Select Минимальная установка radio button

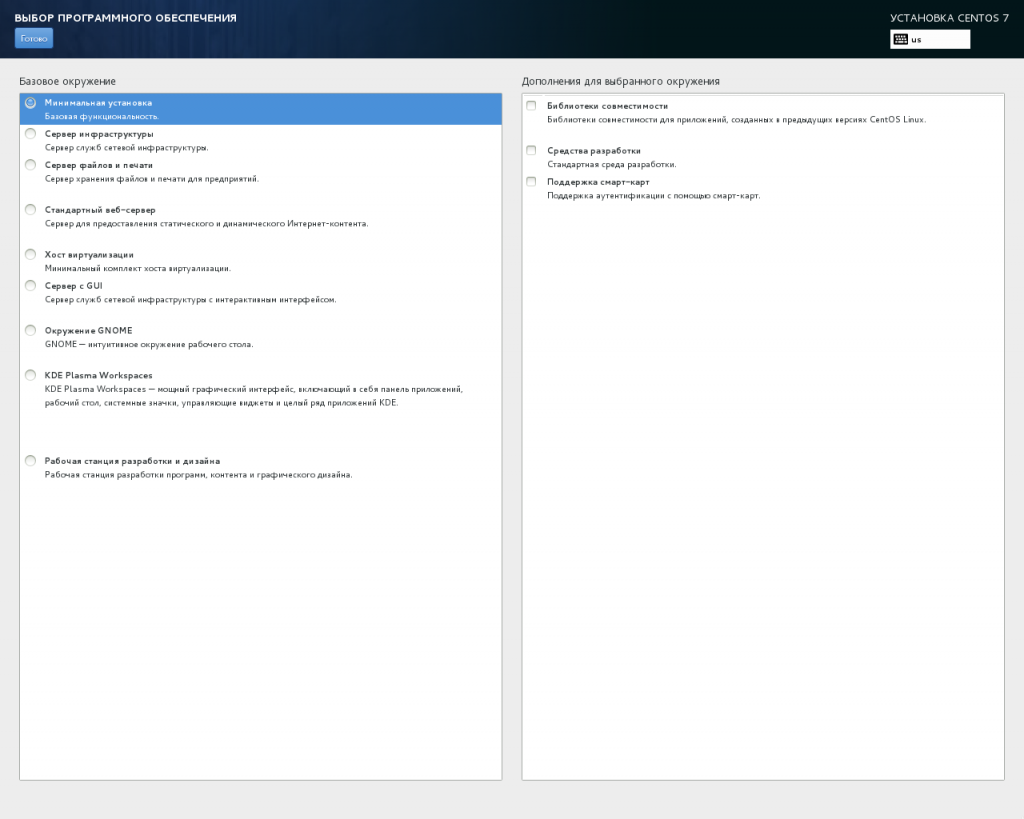(31, 103)
